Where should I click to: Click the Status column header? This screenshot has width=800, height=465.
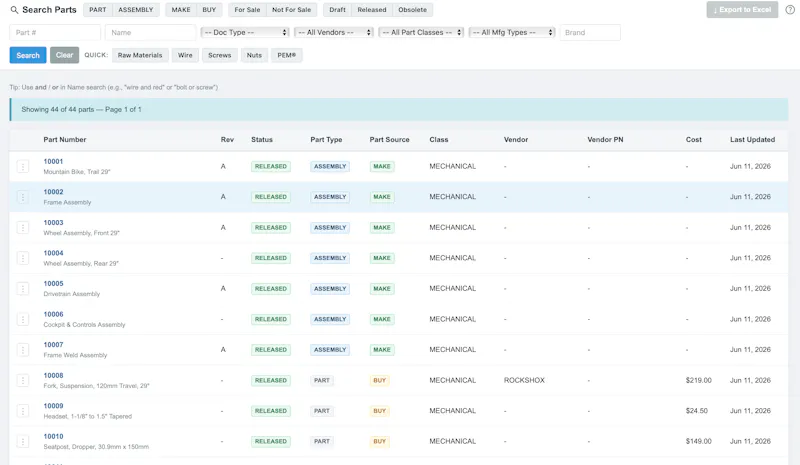(262, 139)
